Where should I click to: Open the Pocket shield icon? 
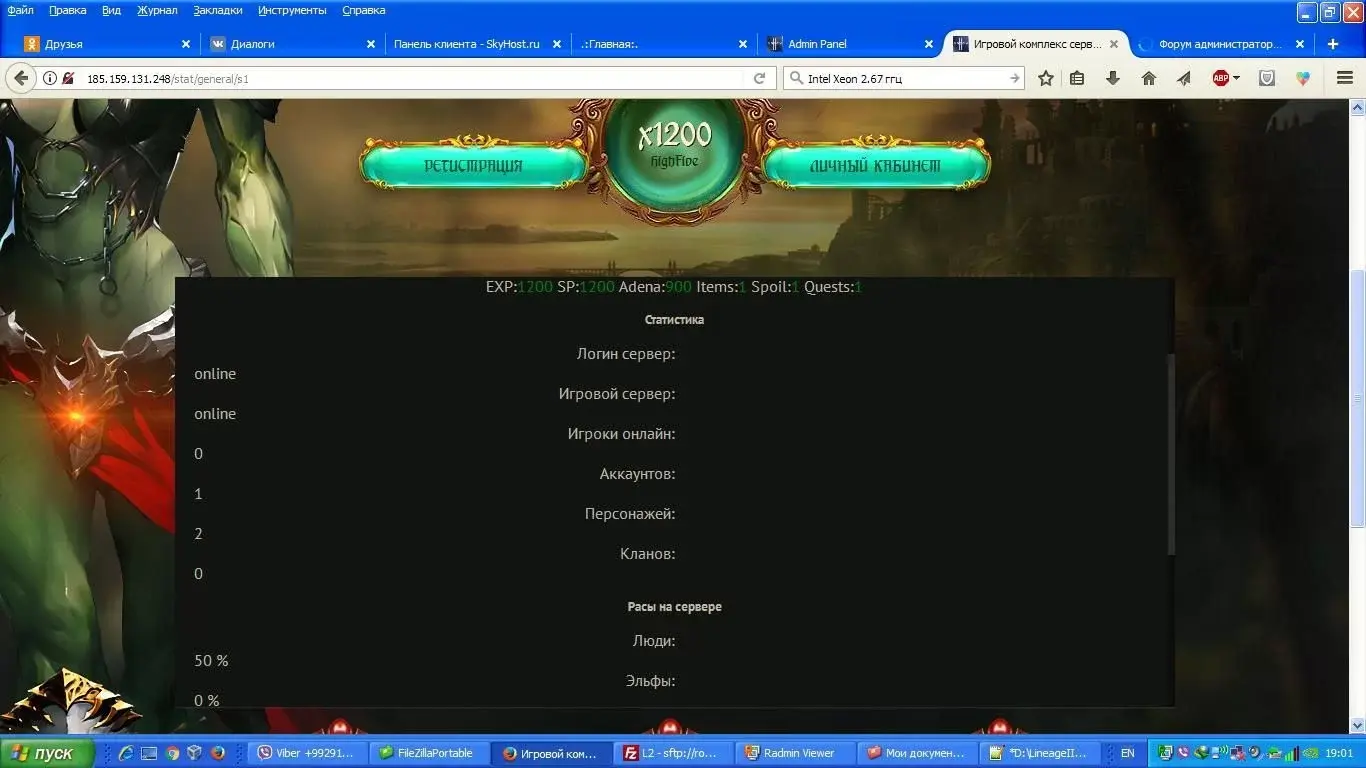(1267, 78)
